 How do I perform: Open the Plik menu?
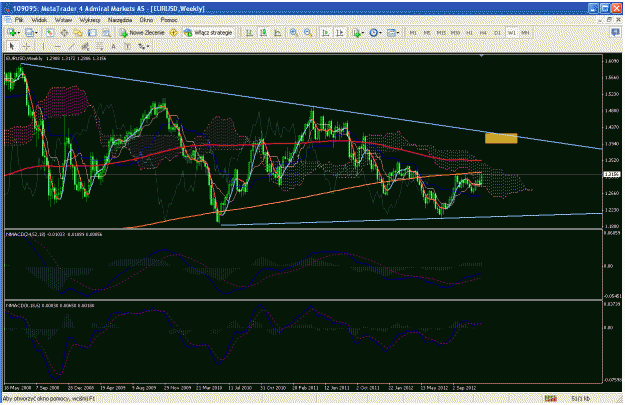(18, 20)
